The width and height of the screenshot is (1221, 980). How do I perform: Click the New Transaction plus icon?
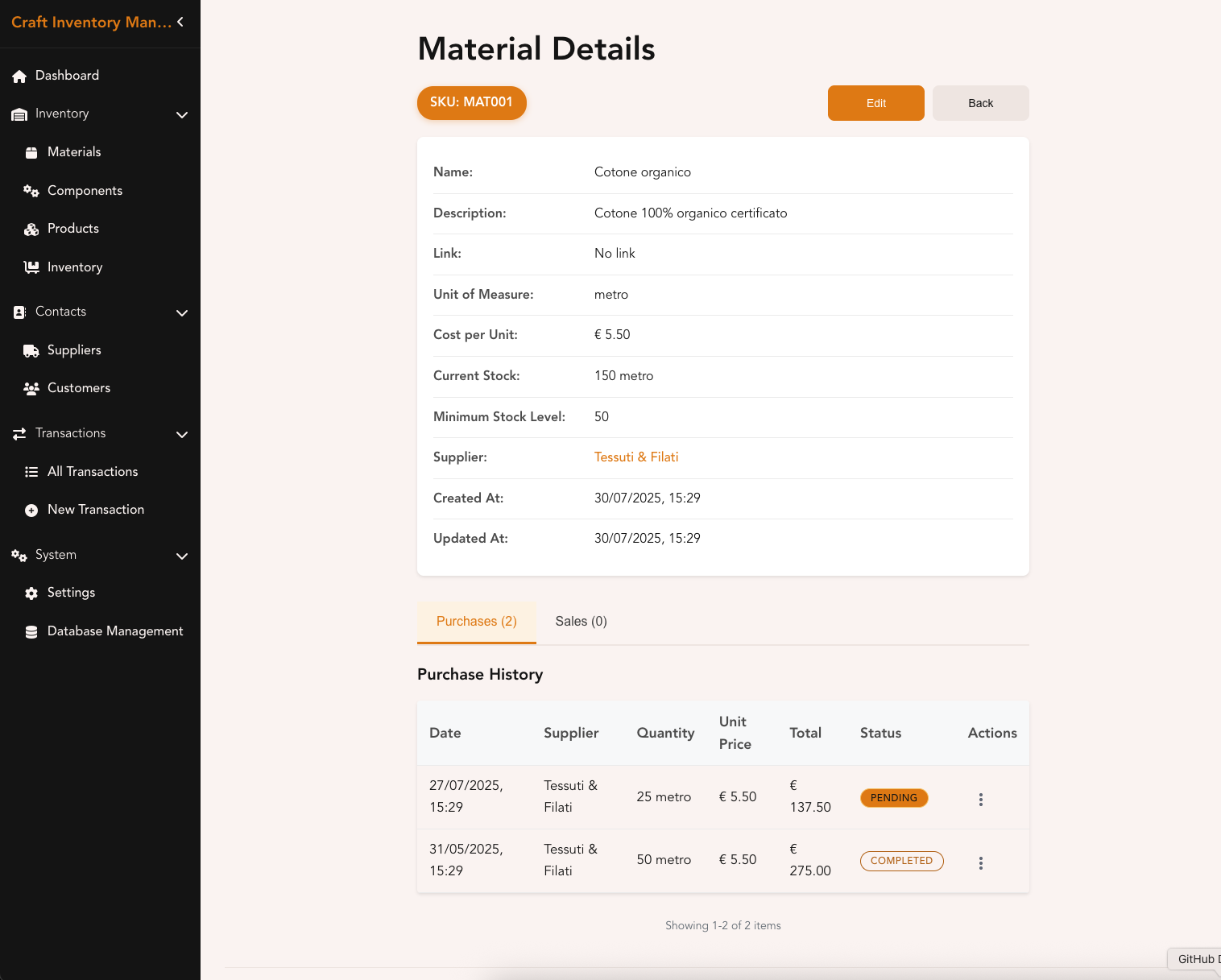pyautogui.click(x=31, y=511)
